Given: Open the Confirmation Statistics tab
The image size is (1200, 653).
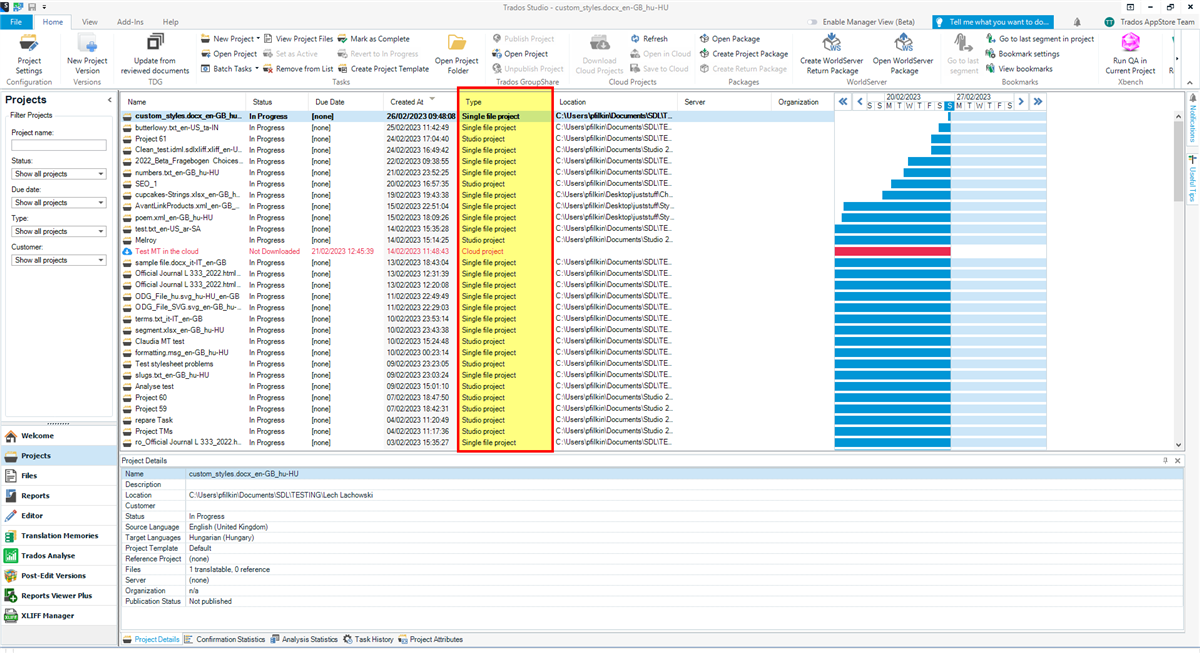Looking at the screenshot, I should point(225,639).
